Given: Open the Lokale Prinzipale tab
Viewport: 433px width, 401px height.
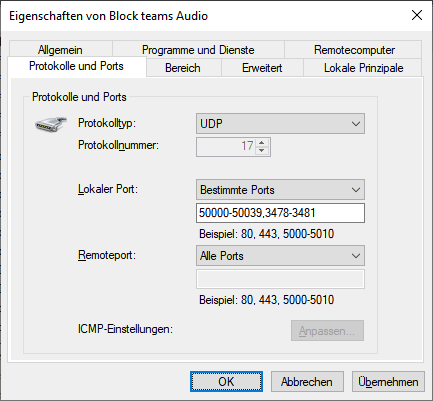Looking at the screenshot, I should 363,68.
